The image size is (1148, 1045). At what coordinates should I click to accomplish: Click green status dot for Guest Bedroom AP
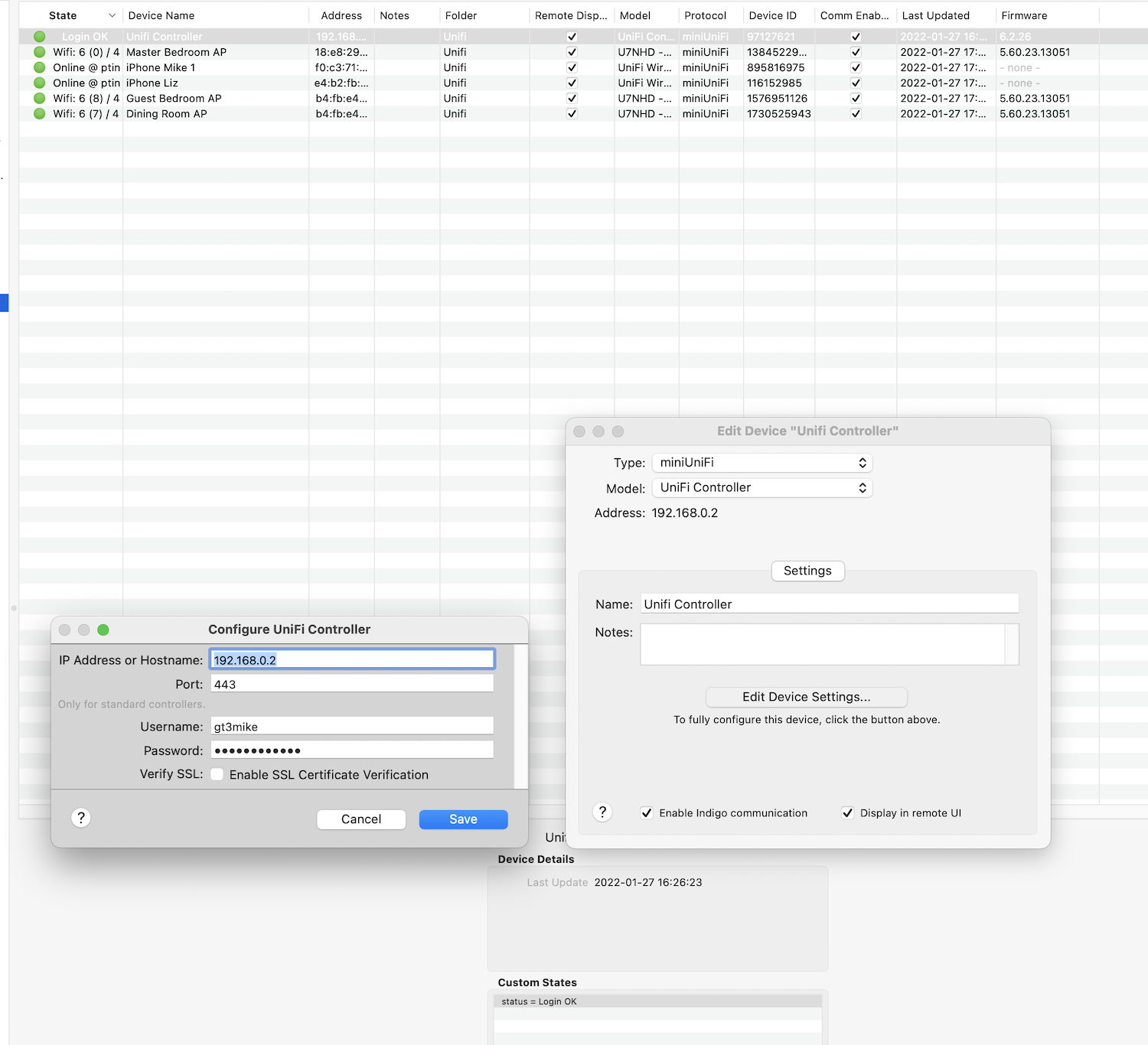[40, 98]
